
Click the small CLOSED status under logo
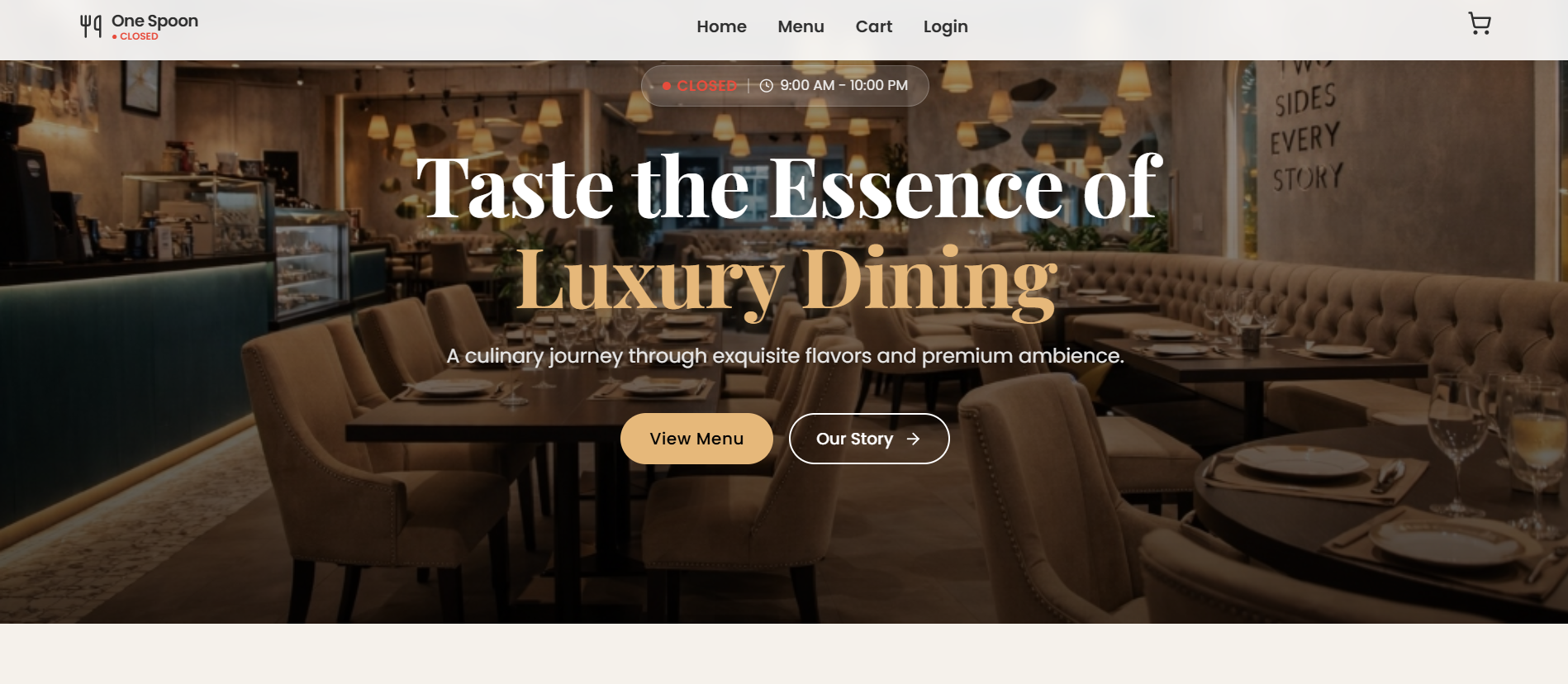click(x=139, y=36)
